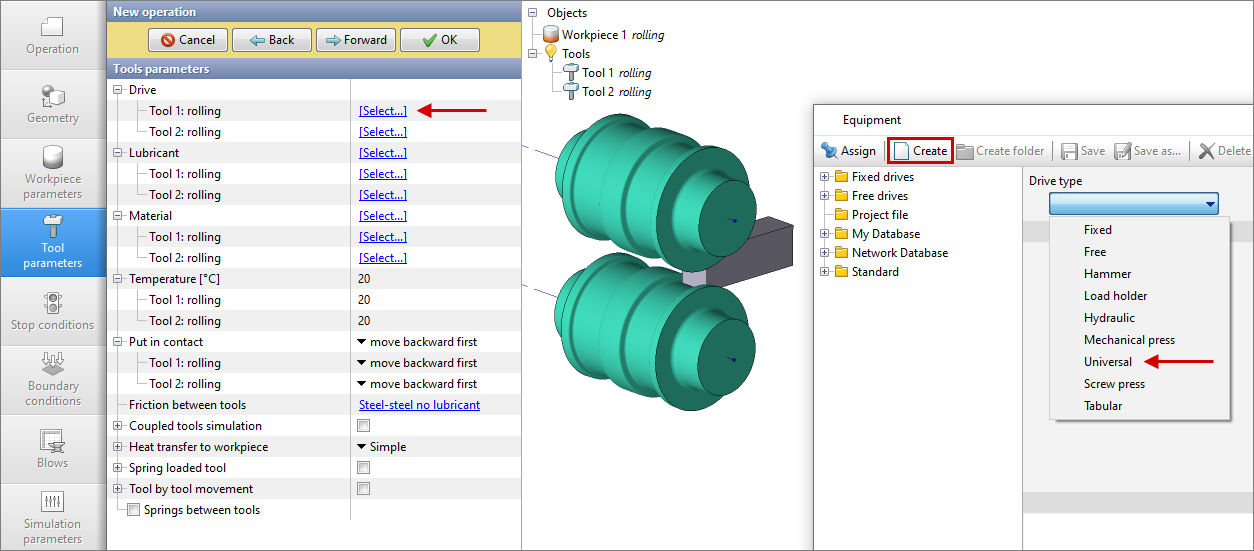Click Create in Equipment toolbar
This screenshot has height=551, width=1254.
pos(919,151)
